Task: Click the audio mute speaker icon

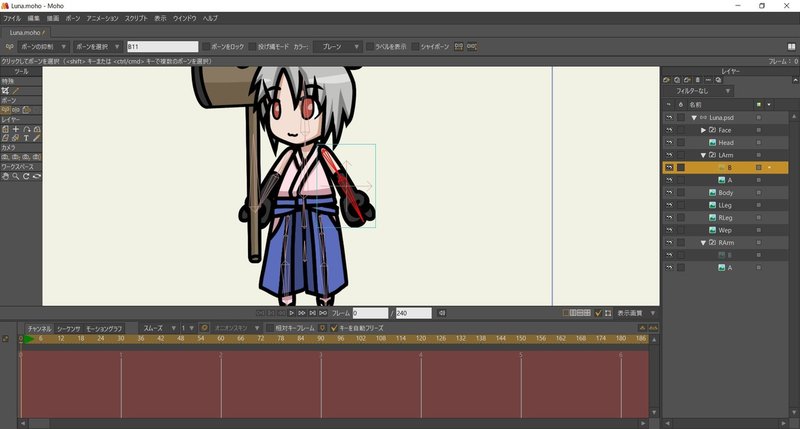Action: [442, 313]
